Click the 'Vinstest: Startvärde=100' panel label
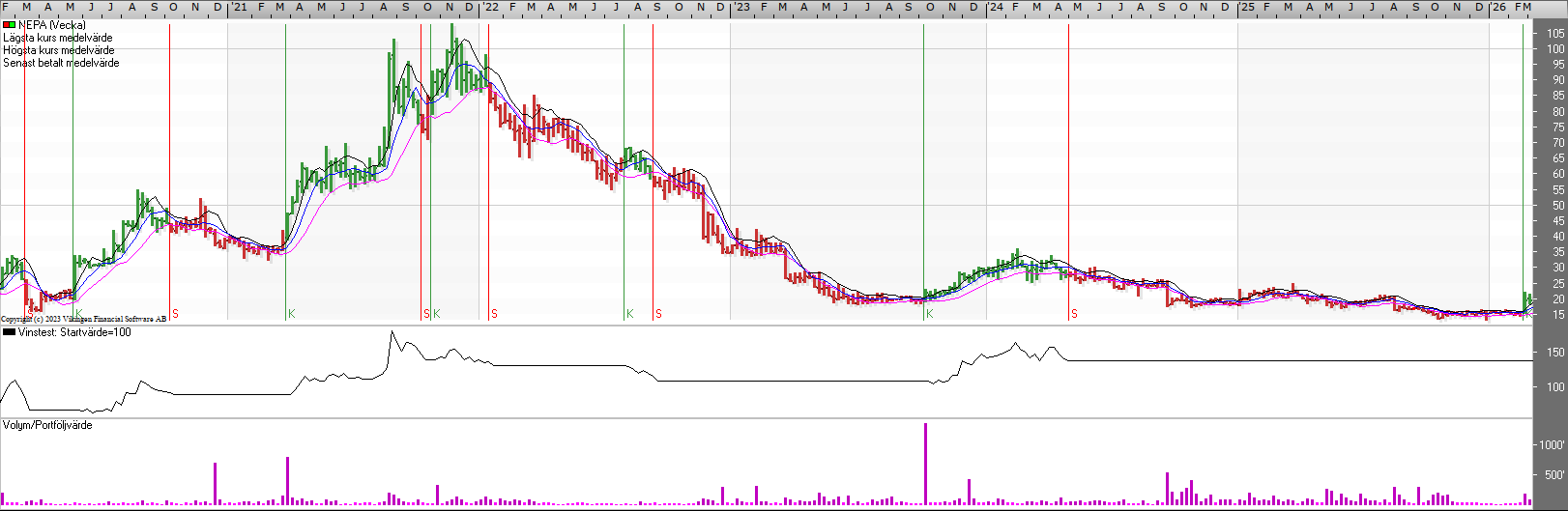Viewport: 1568px width, 511px height. [73, 332]
